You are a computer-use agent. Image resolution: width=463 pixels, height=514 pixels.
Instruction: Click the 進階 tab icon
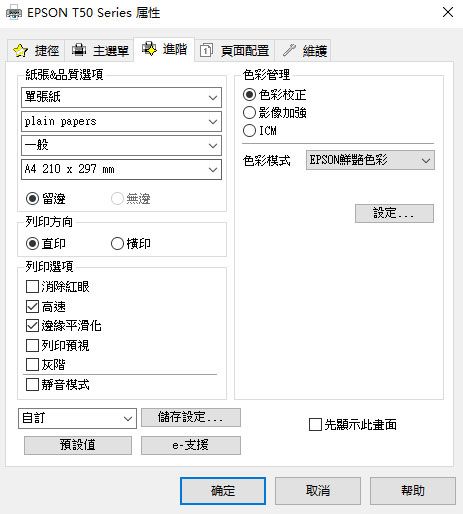point(149,49)
